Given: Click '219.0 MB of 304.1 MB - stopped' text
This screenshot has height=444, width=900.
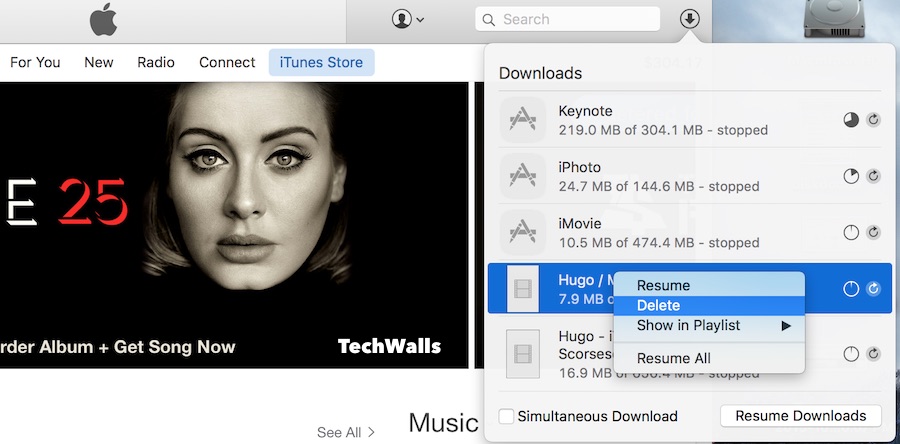Looking at the screenshot, I should [663, 130].
